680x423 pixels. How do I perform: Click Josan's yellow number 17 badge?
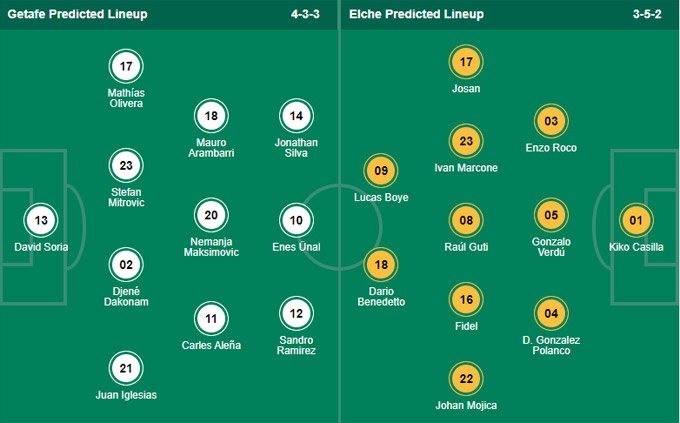tap(466, 62)
